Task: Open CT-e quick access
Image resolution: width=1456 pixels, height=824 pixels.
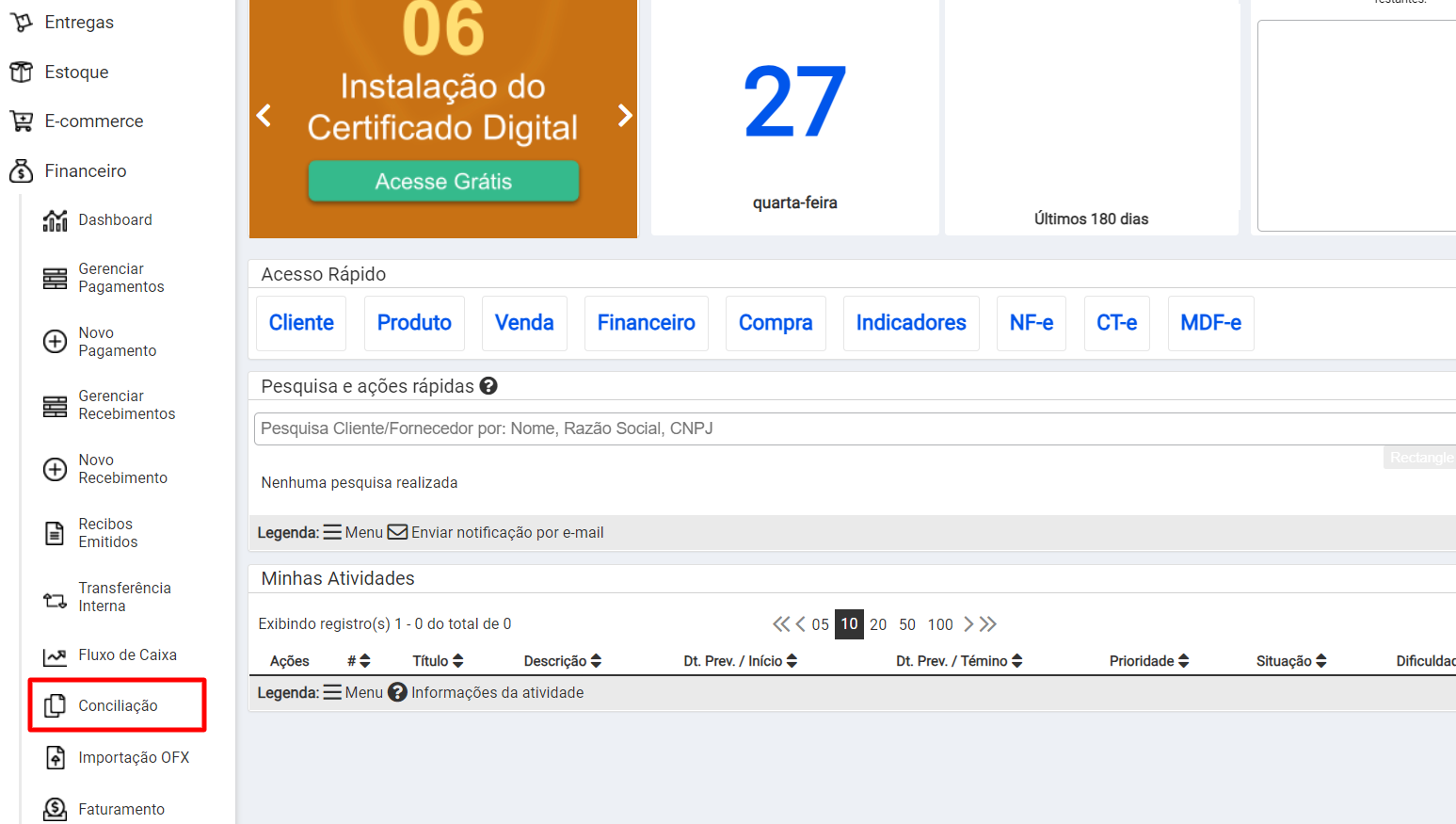Action: (1117, 323)
